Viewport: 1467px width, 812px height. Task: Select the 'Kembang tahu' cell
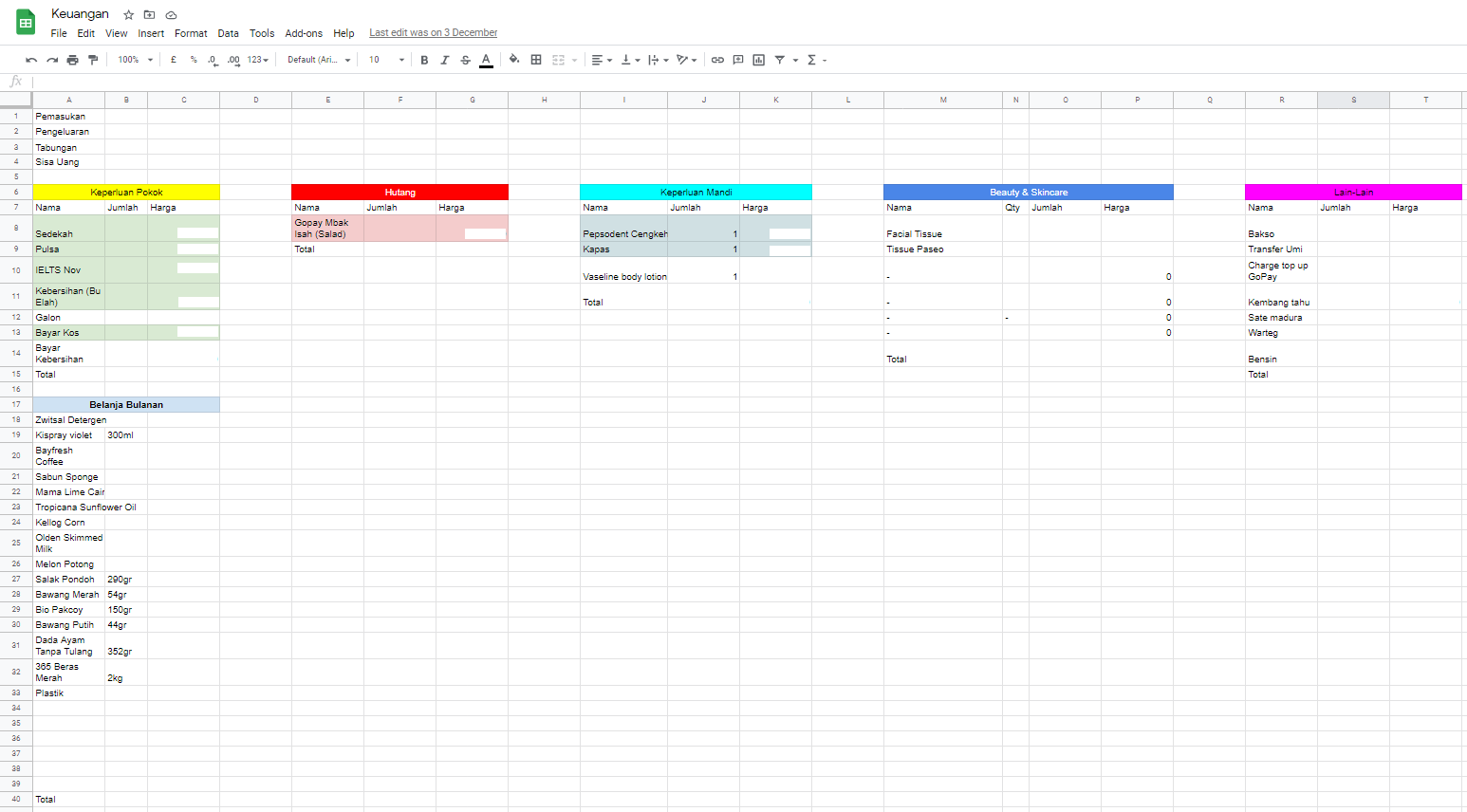1281,297
